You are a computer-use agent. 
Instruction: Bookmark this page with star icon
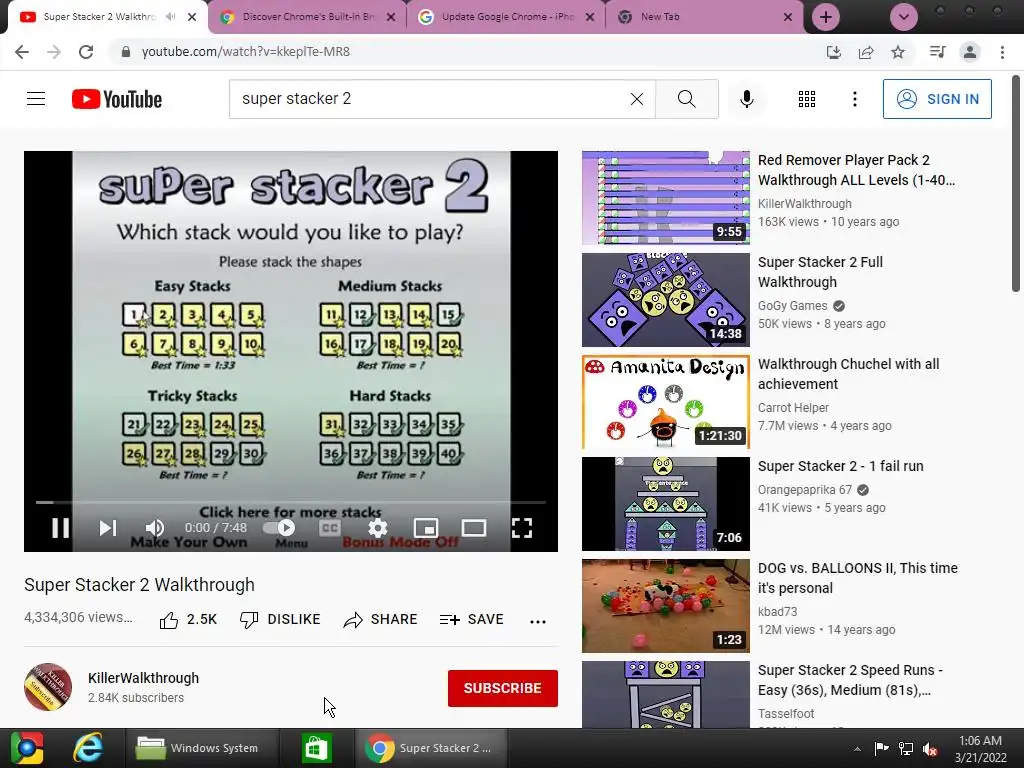[x=898, y=52]
